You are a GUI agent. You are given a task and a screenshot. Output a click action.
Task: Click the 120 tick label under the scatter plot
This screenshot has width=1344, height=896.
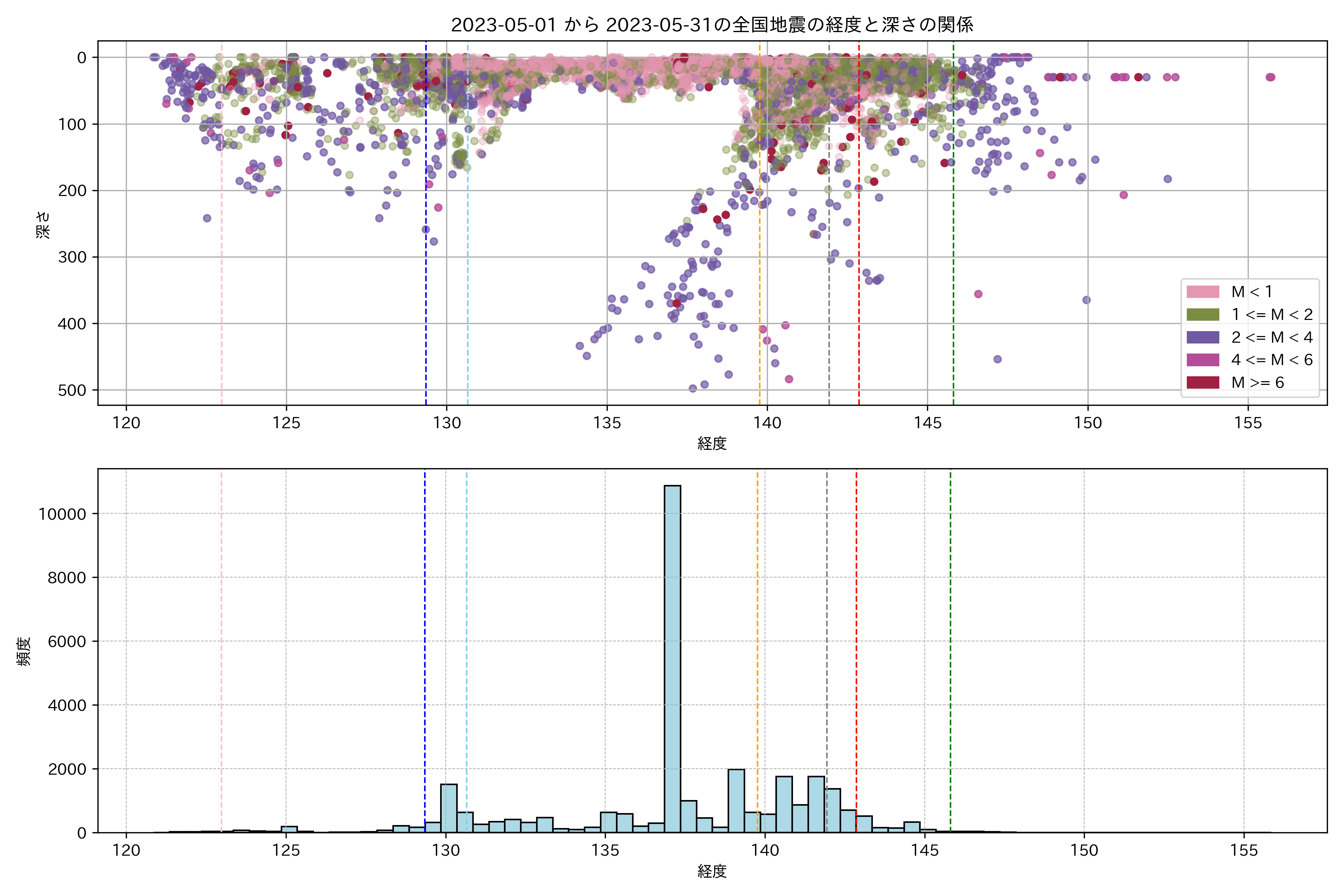tap(126, 423)
